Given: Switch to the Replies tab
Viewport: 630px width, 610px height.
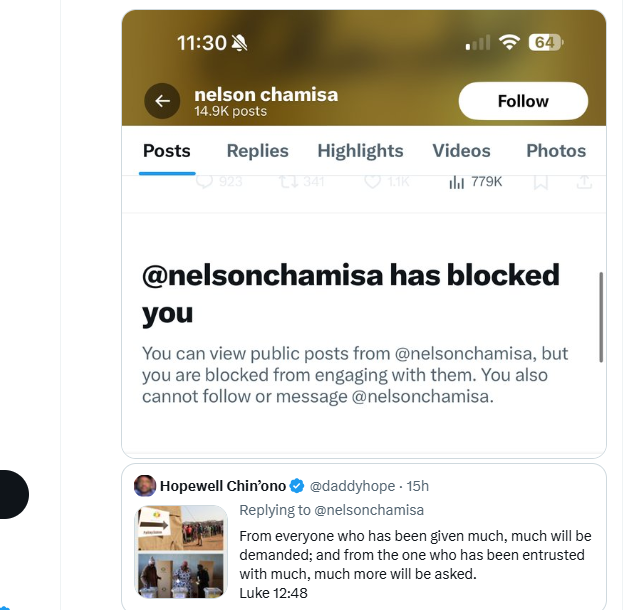Looking at the screenshot, I should point(257,151).
